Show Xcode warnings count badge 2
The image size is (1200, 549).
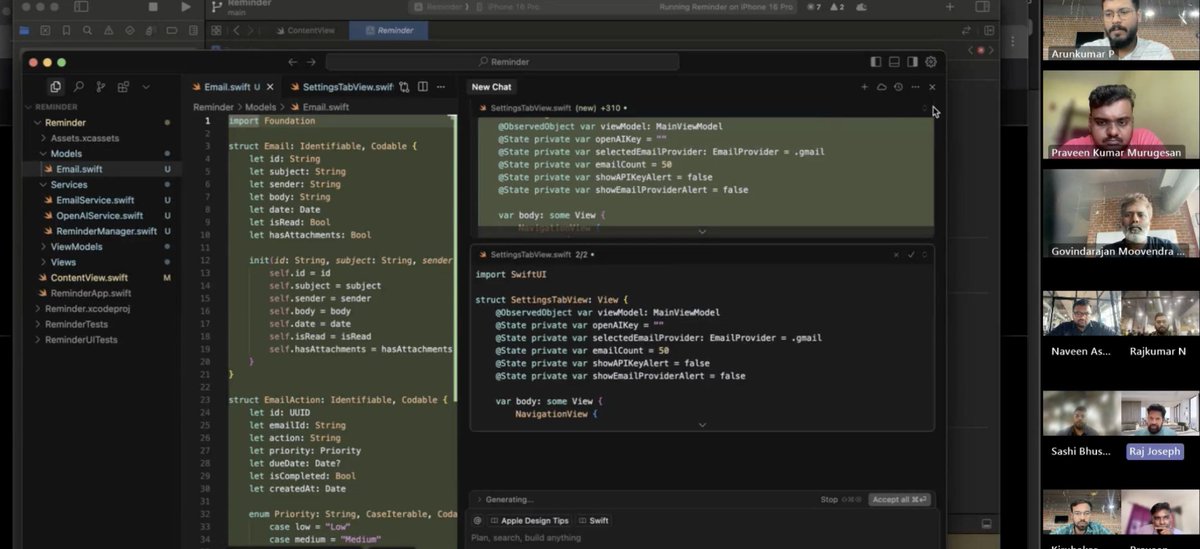tap(837, 8)
